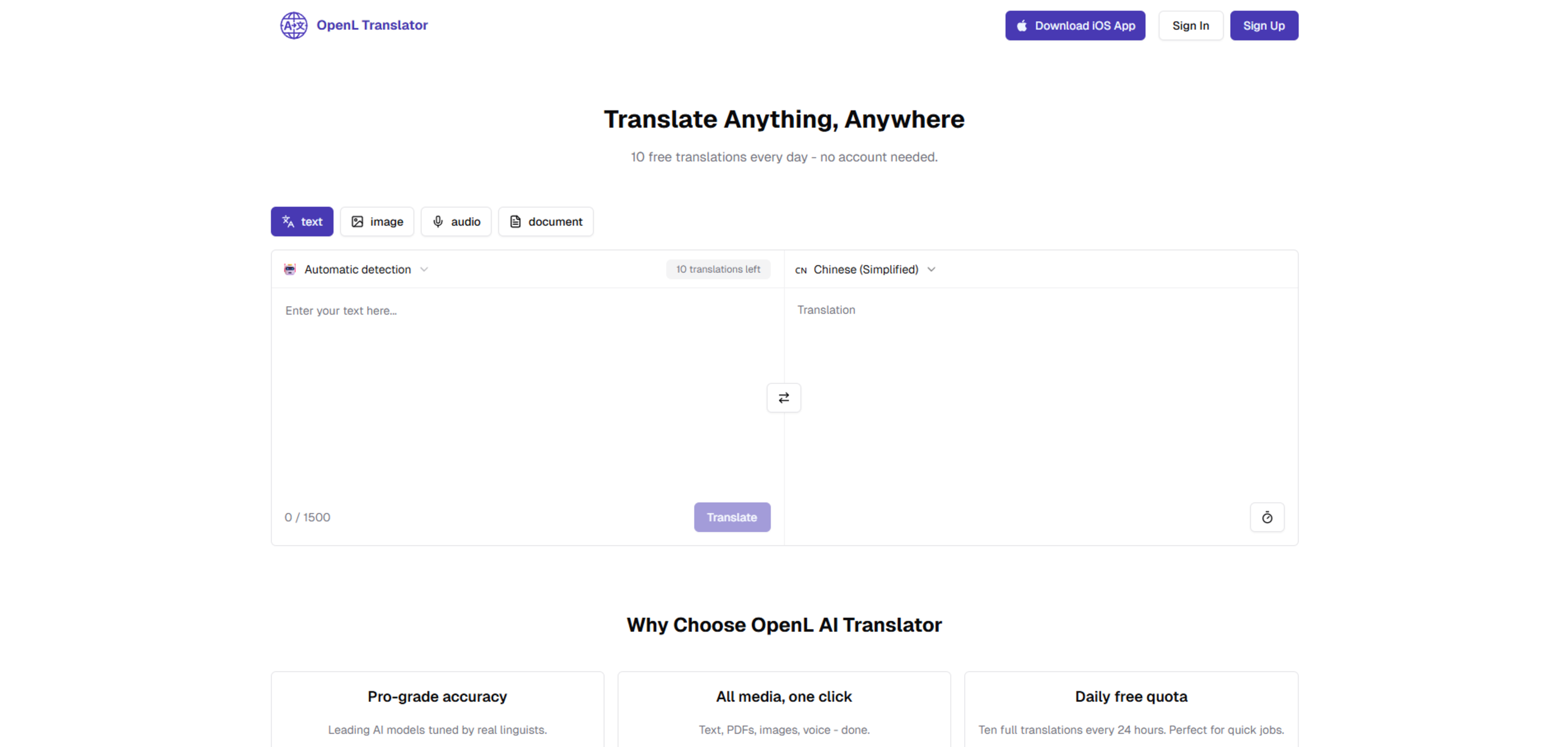Expand the Automatic detection source language dropdown

pos(357,269)
